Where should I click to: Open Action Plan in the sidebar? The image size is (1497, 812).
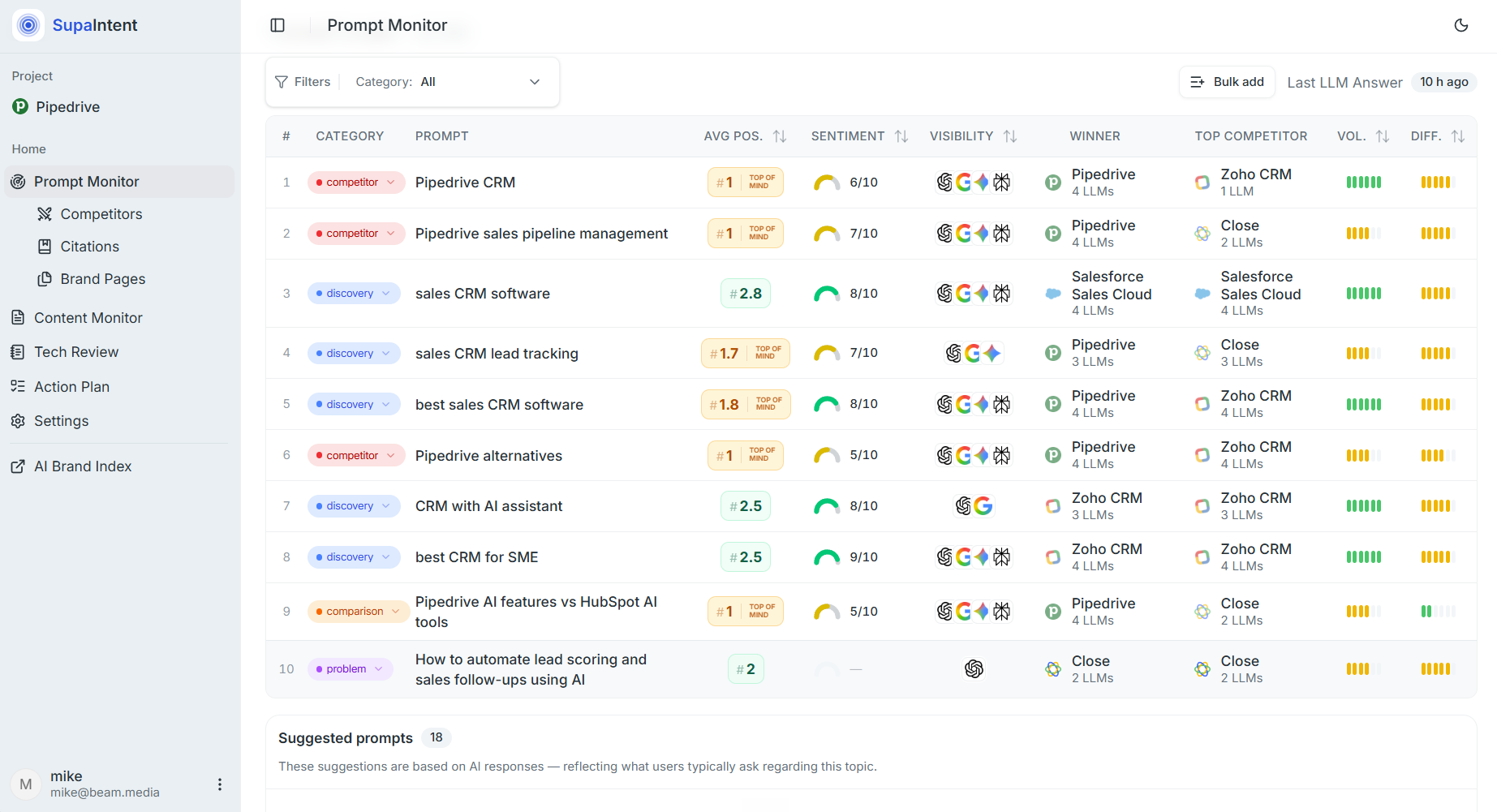(71, 387)
